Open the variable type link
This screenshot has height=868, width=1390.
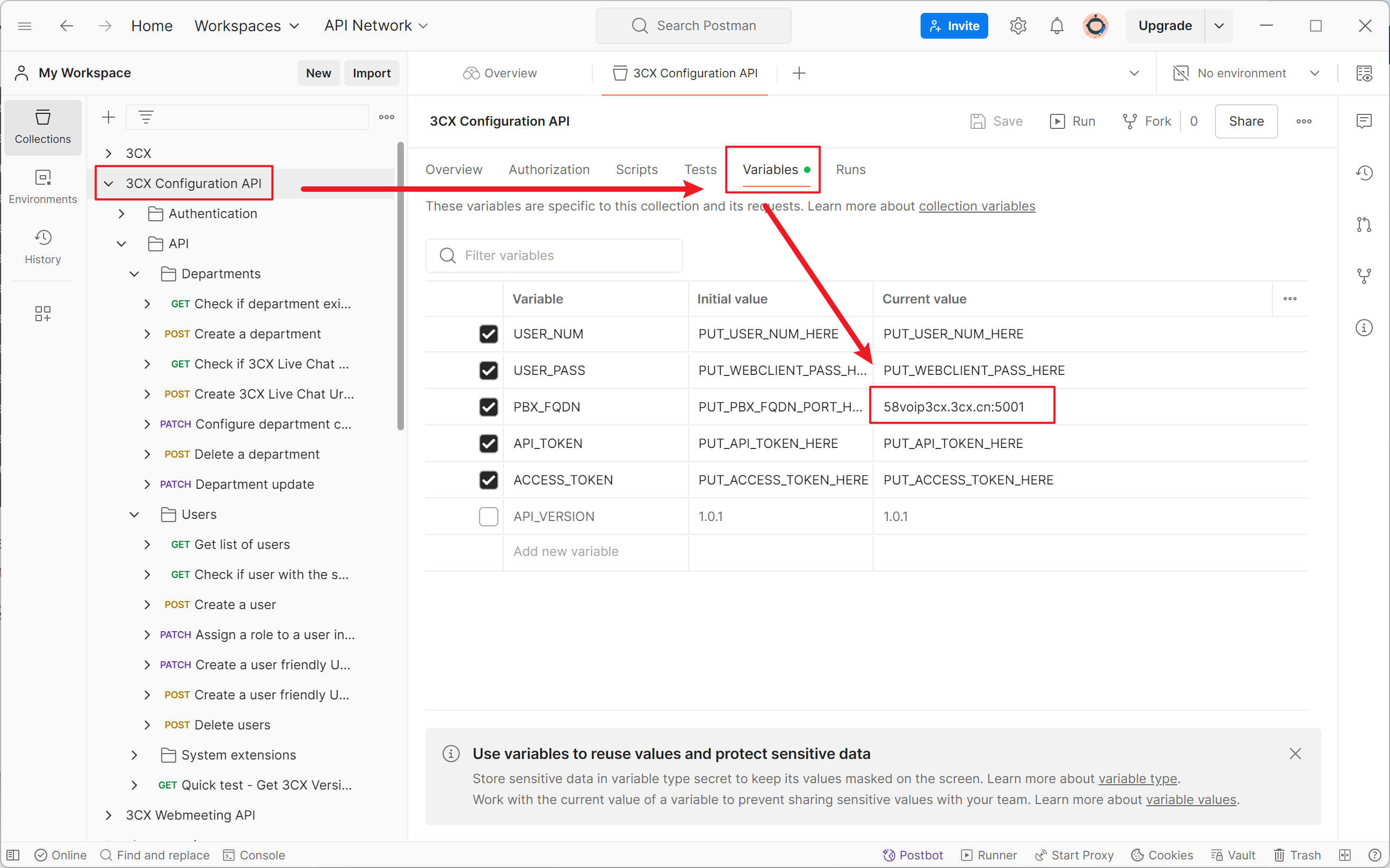click(x=1138, y=778)
